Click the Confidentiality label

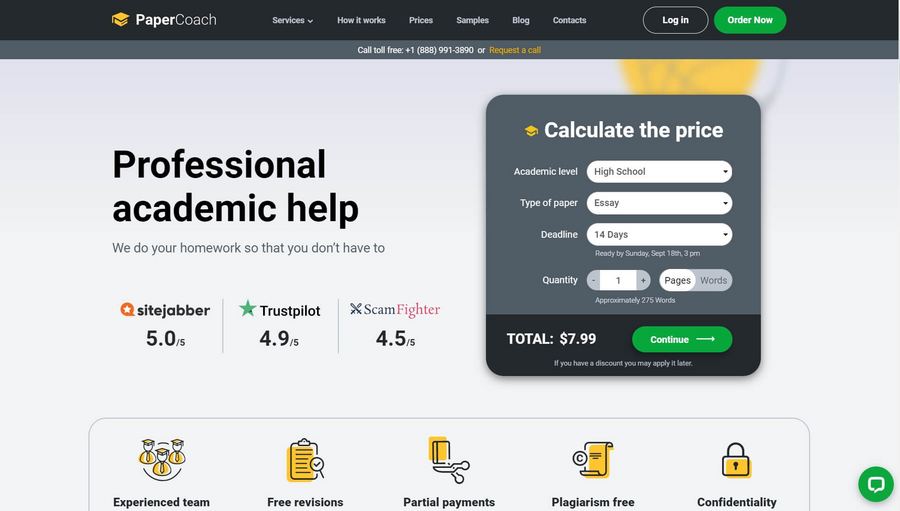click(736, 502)
